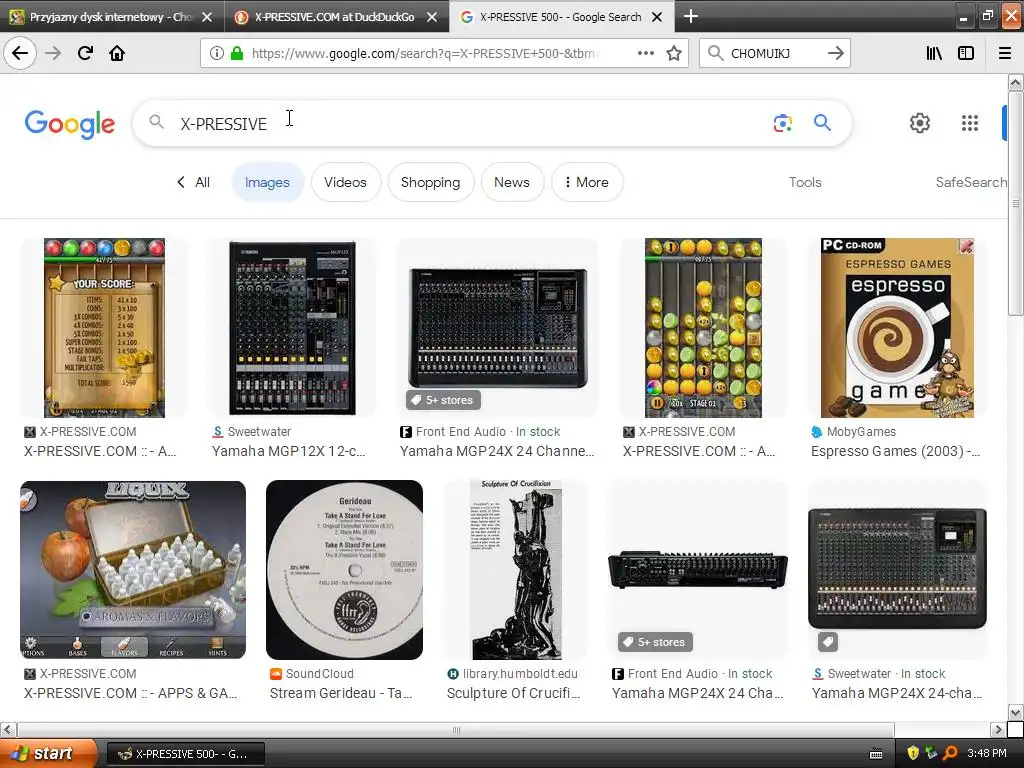Click the address bar URL
The width and height of the screenshot is (1024, 768).
[x=424, y=53]
